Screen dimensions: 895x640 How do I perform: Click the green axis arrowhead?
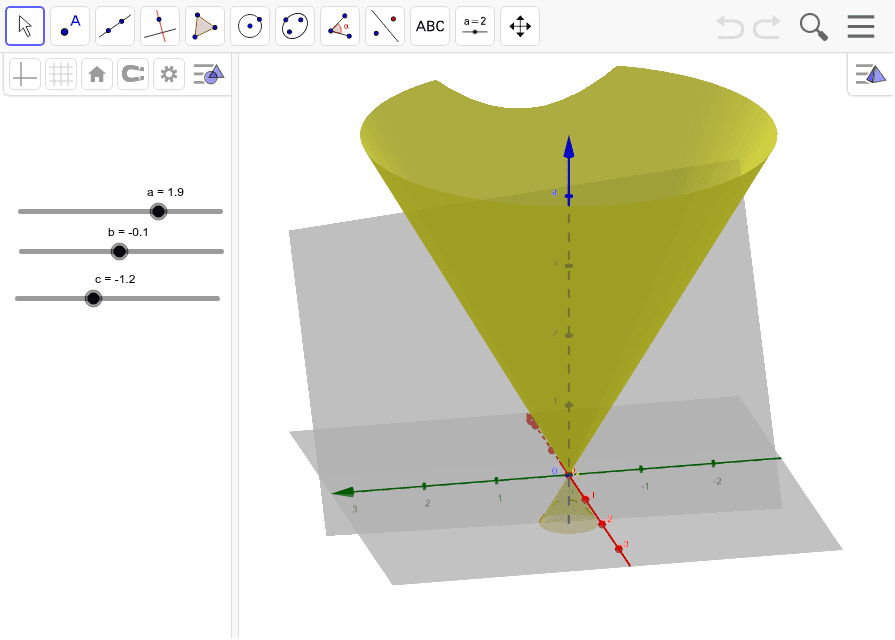[x=343, y=492]
